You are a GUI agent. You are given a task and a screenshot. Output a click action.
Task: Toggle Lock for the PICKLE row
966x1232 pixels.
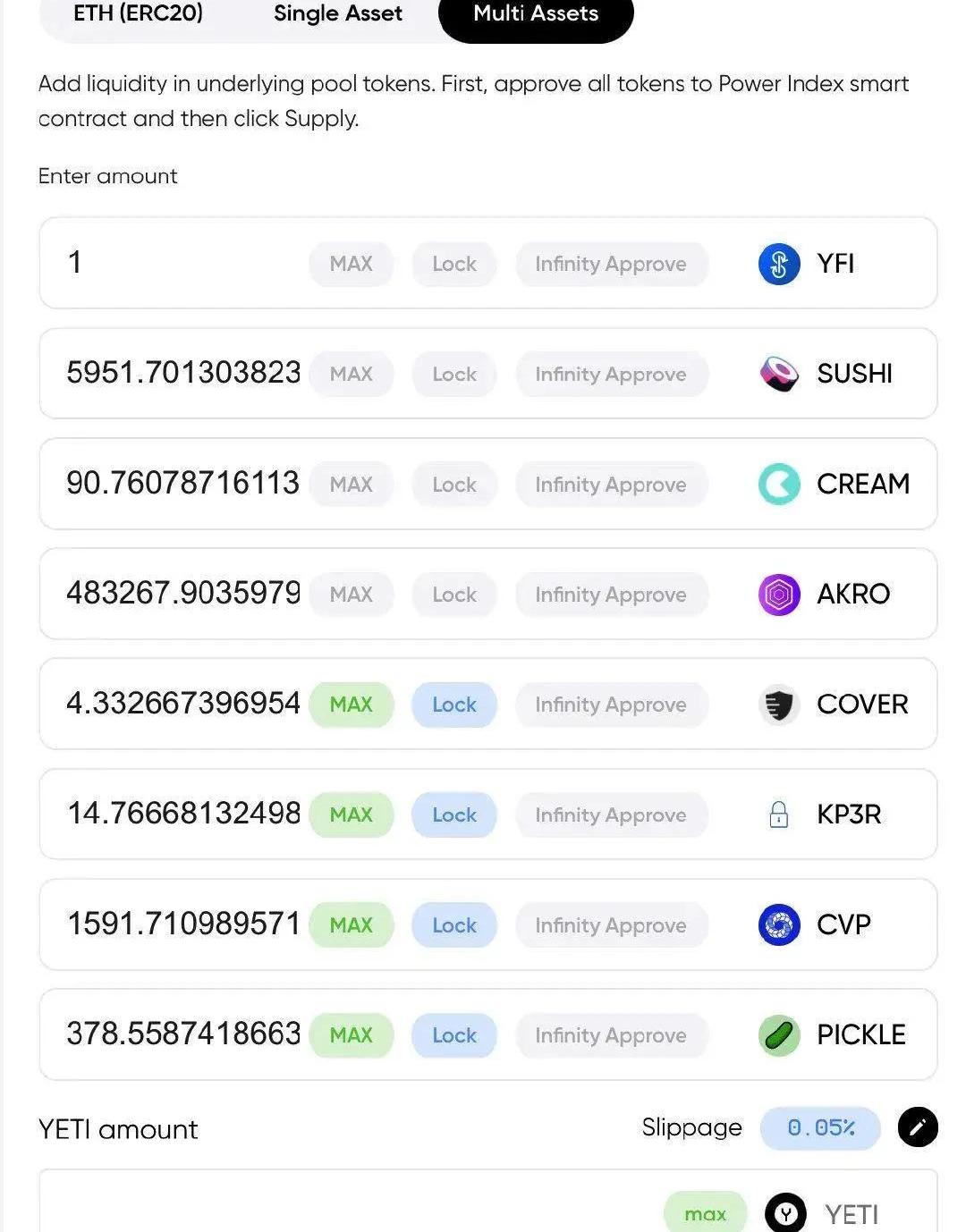(x=453, y=1035)
